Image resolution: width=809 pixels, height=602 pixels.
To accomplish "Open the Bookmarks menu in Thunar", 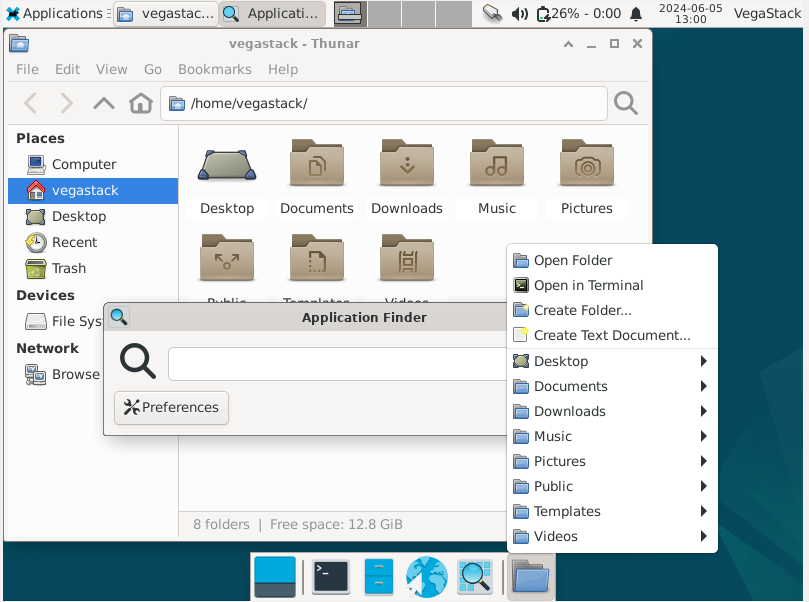I will (214, 69).
